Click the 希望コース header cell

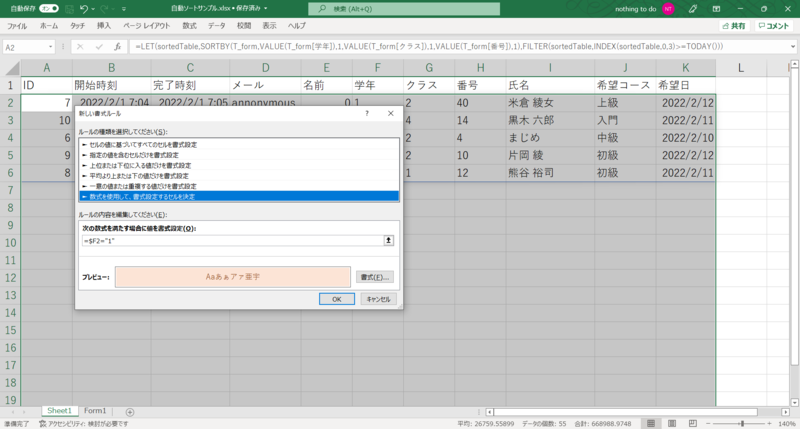(625, 85)
